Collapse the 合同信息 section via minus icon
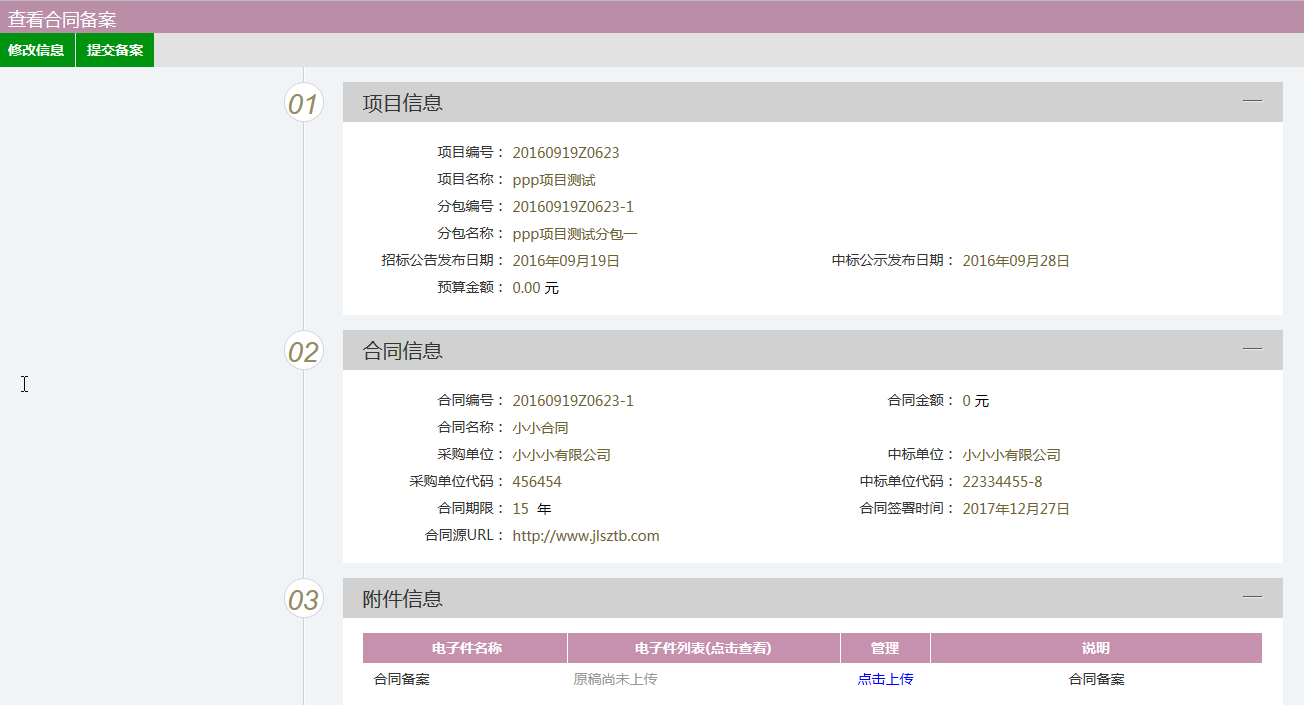1304x705 pixels. (1252, 348)
